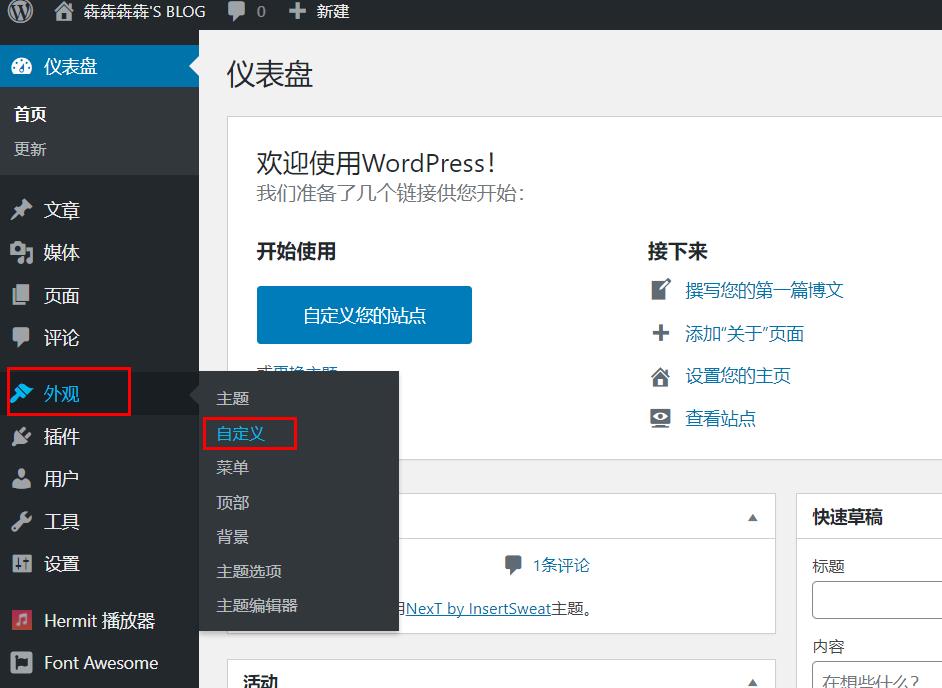Open 主题选项 in the 外观 submenu
Image resolution: width=942 pixels, height=688 pixels.
[x=249, y=571]
